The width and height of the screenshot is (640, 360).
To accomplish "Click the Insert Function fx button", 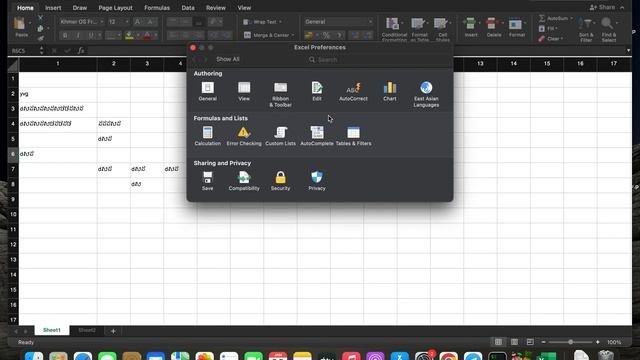I will click(81, 51).
